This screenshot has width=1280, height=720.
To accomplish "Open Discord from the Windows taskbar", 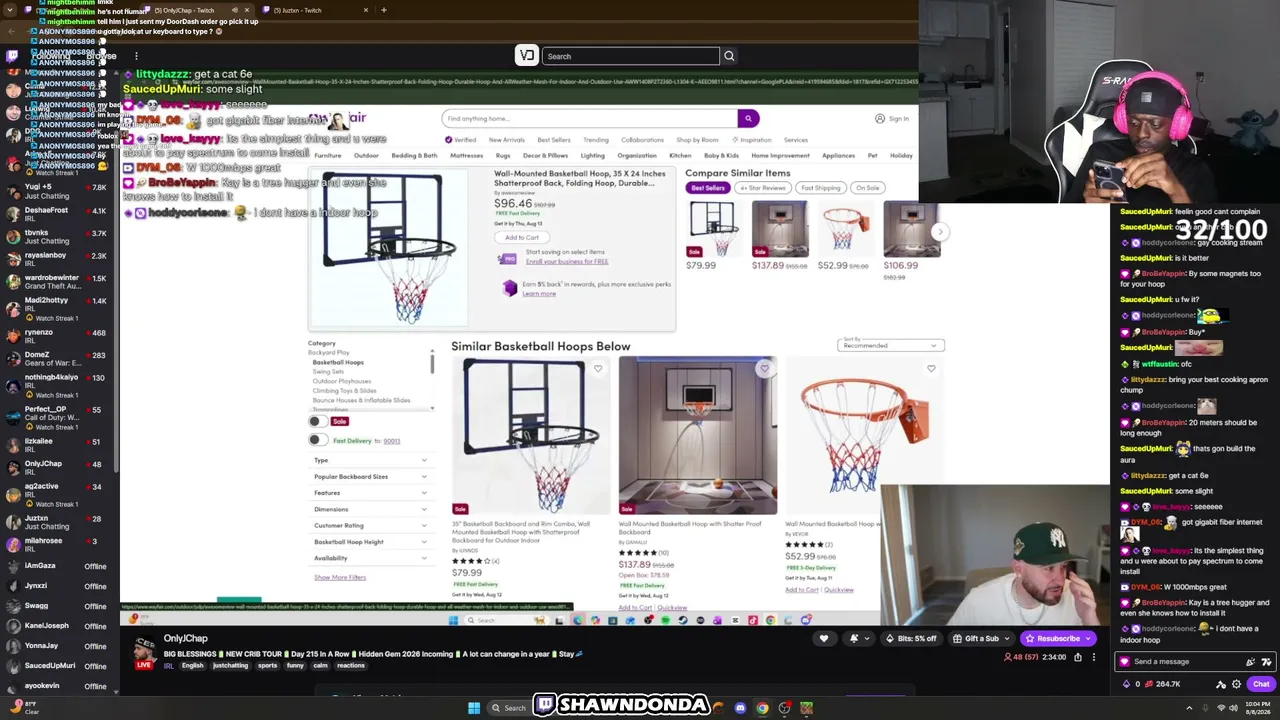I will click(x=740, y=708).
